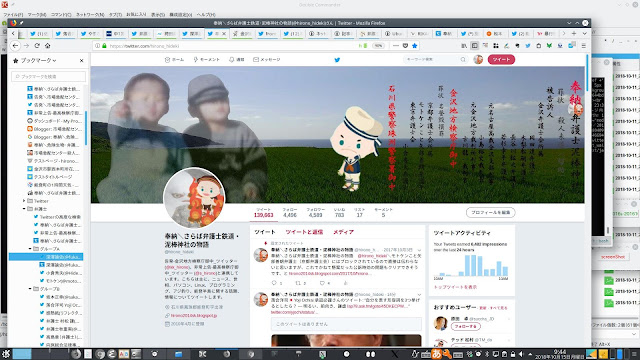The width and height of the screenshot is (640, 360).
Task: Click the Twitter search magnifier icon
Action: (x=463, y=60)
